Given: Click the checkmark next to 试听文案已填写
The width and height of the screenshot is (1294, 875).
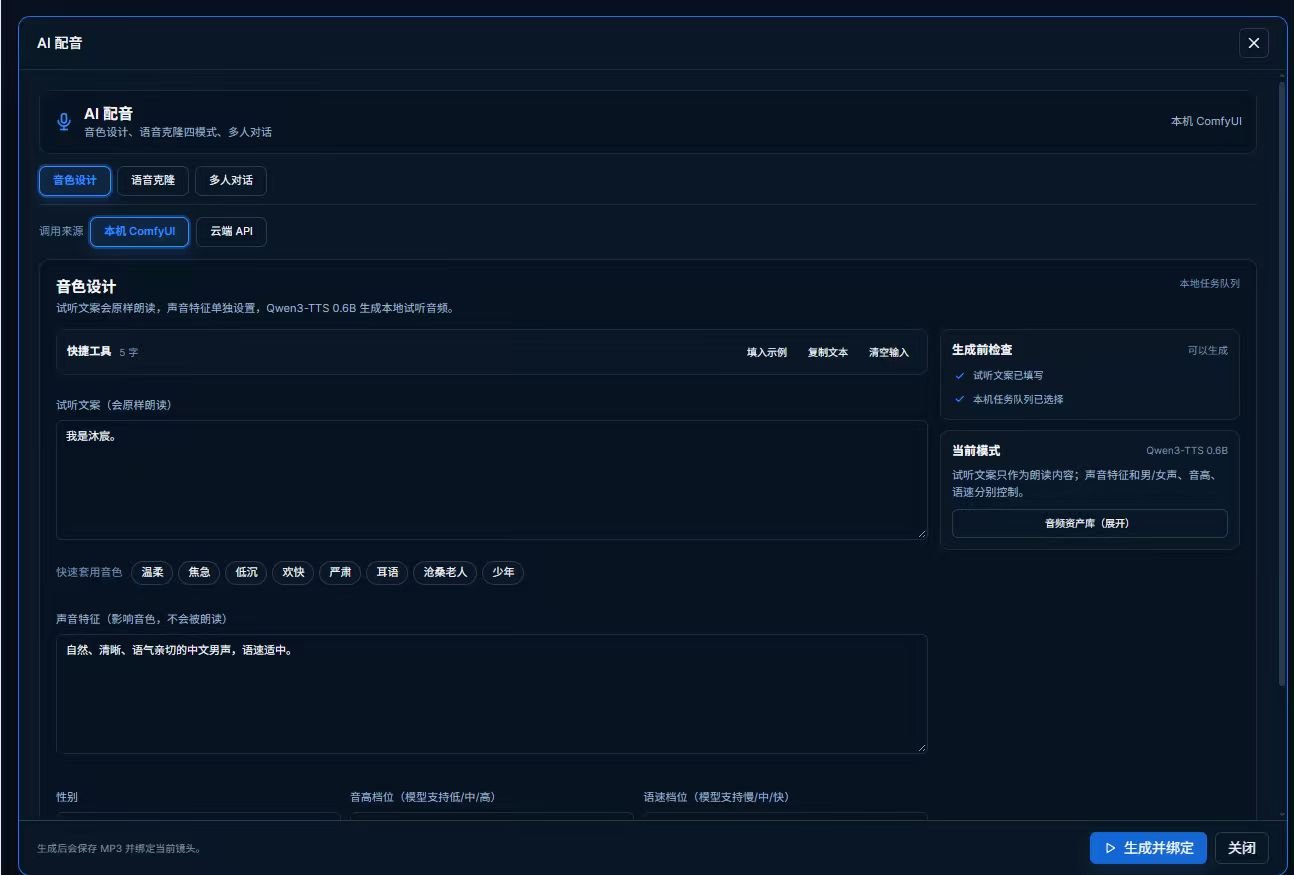Looking at the screenshot, I should click(x=960, y=376).
